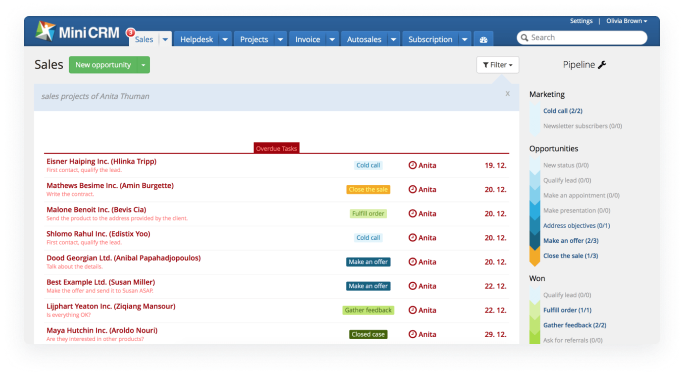Click Gather feedback tag for Lijphart Yeaton
The height and width of the screenshot is (376, 684).
click(368, 310)
